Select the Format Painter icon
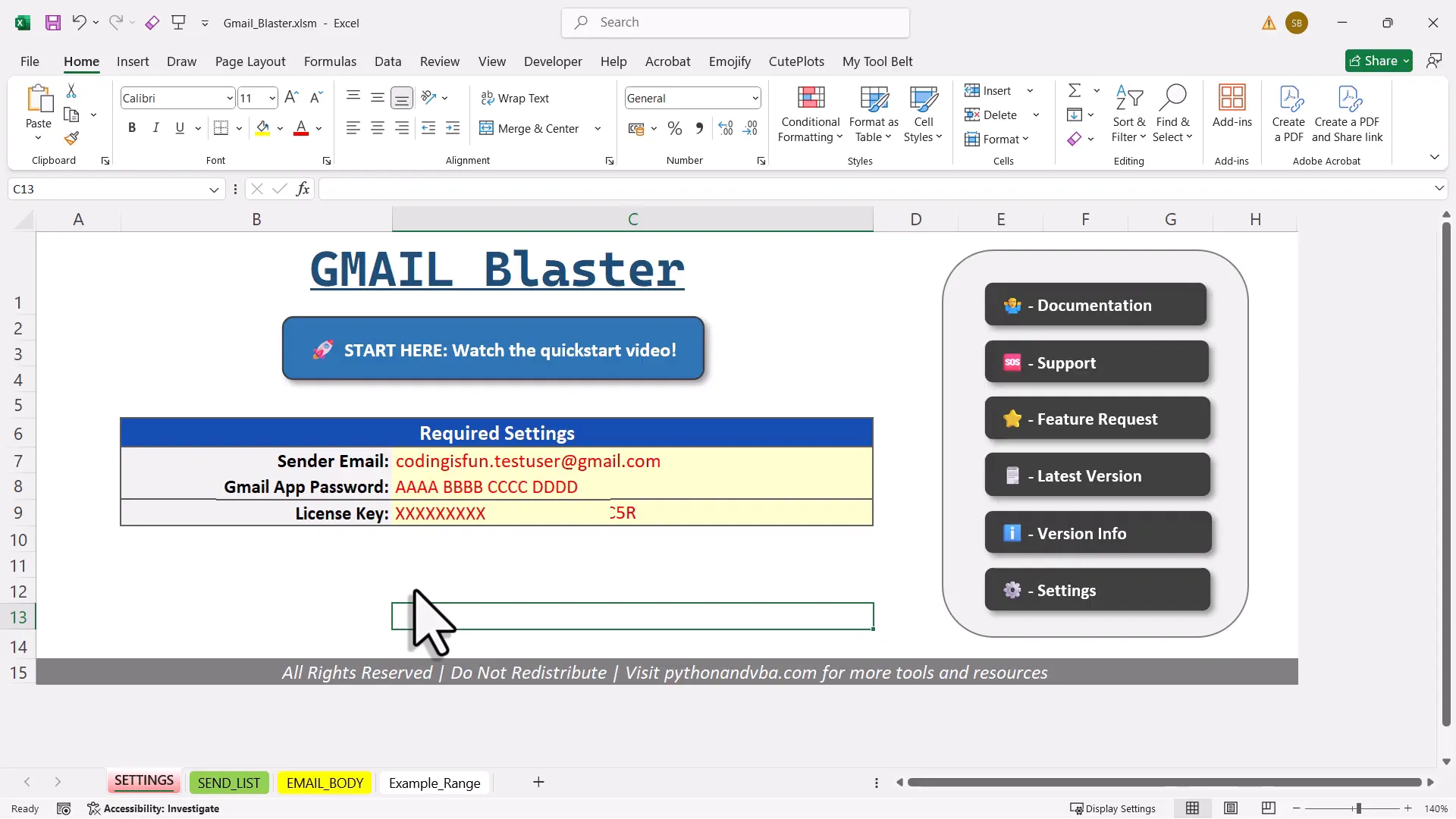 tap(72, 139)
